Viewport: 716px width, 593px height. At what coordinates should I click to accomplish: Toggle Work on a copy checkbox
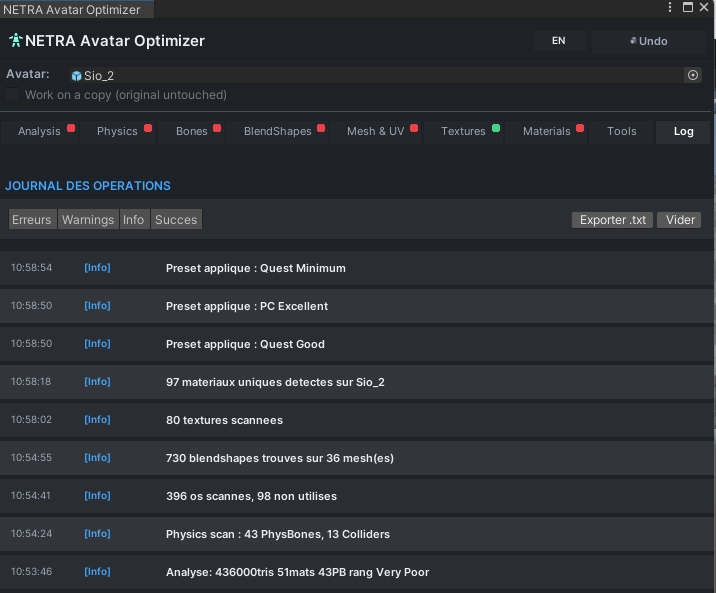click(x=12, y=94)
